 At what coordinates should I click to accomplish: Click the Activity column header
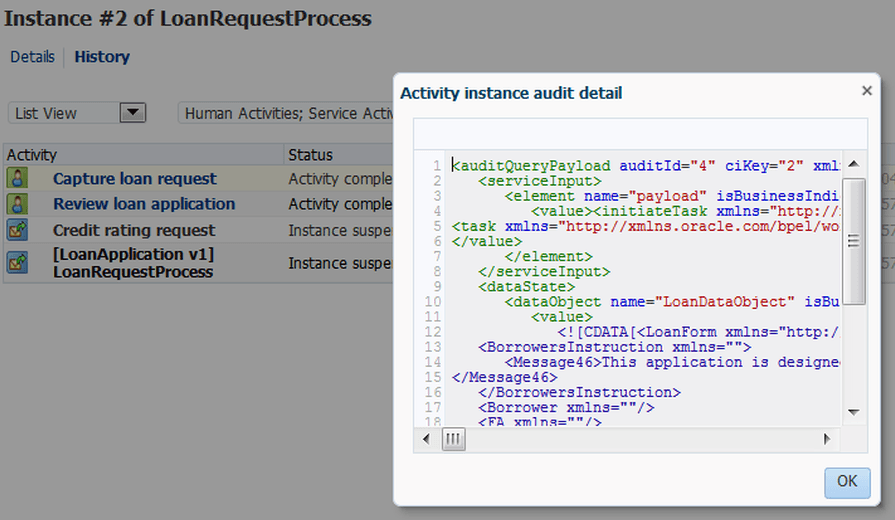pos(143,155)
